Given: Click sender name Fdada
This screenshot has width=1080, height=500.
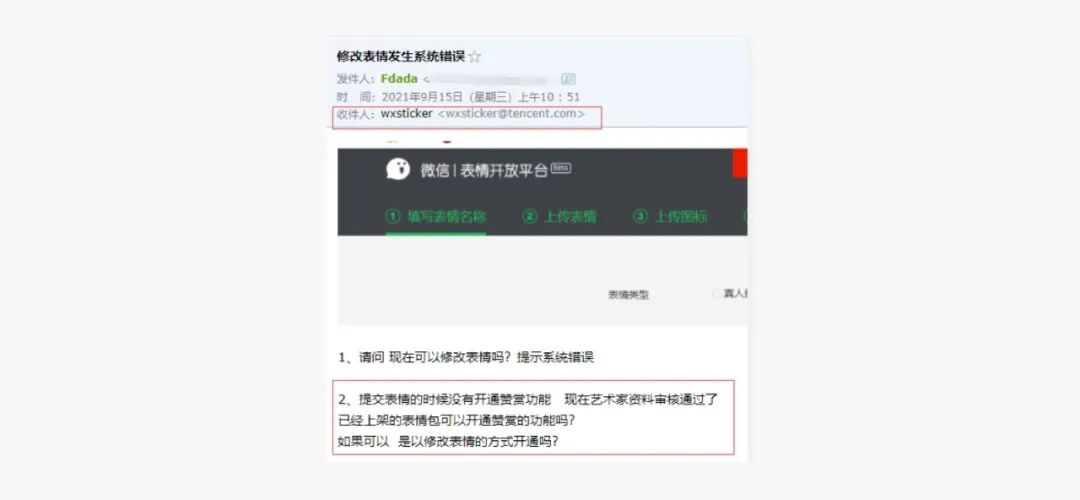Looking at the screenshot, I should (399, 79).
